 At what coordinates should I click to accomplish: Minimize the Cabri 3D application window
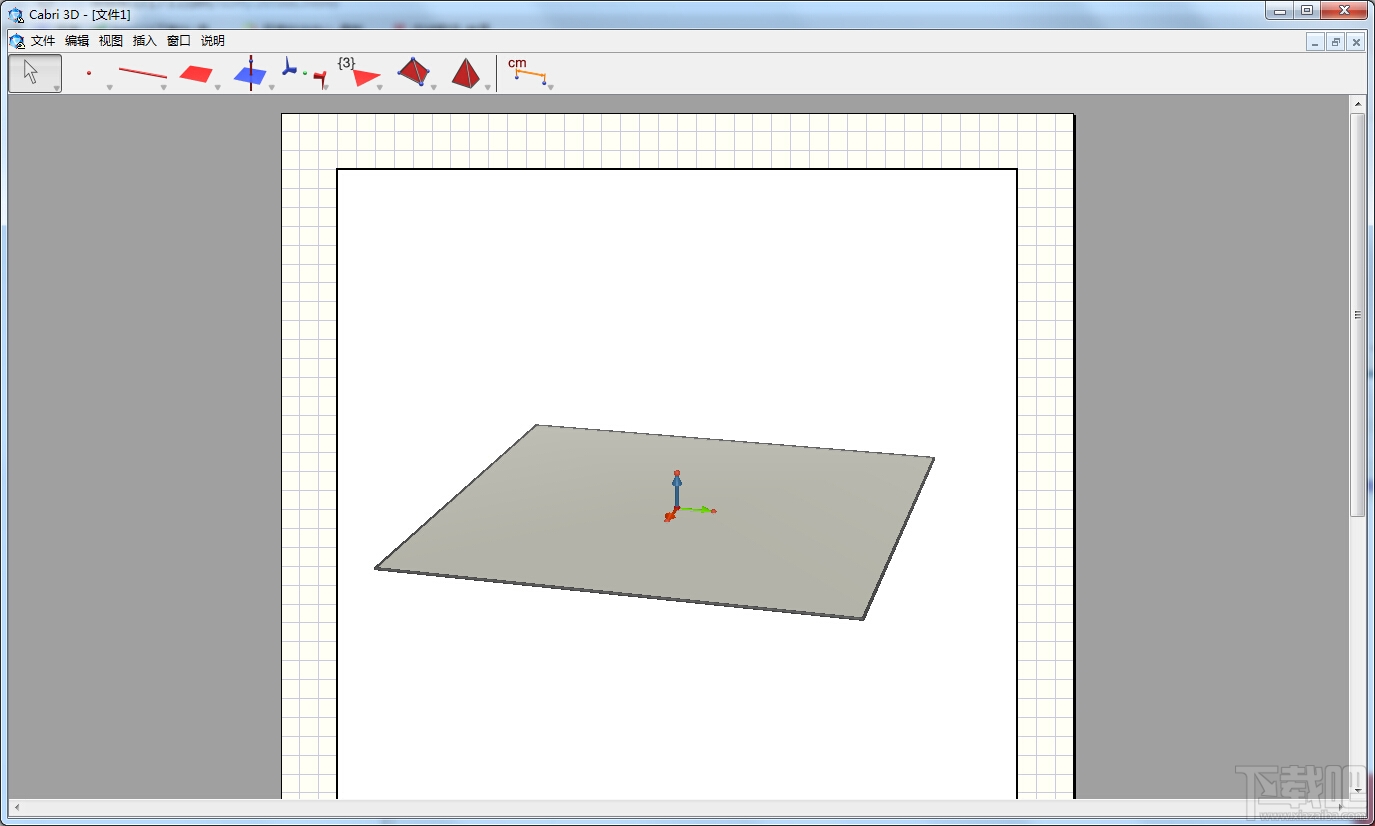[x=1280, y=11]
